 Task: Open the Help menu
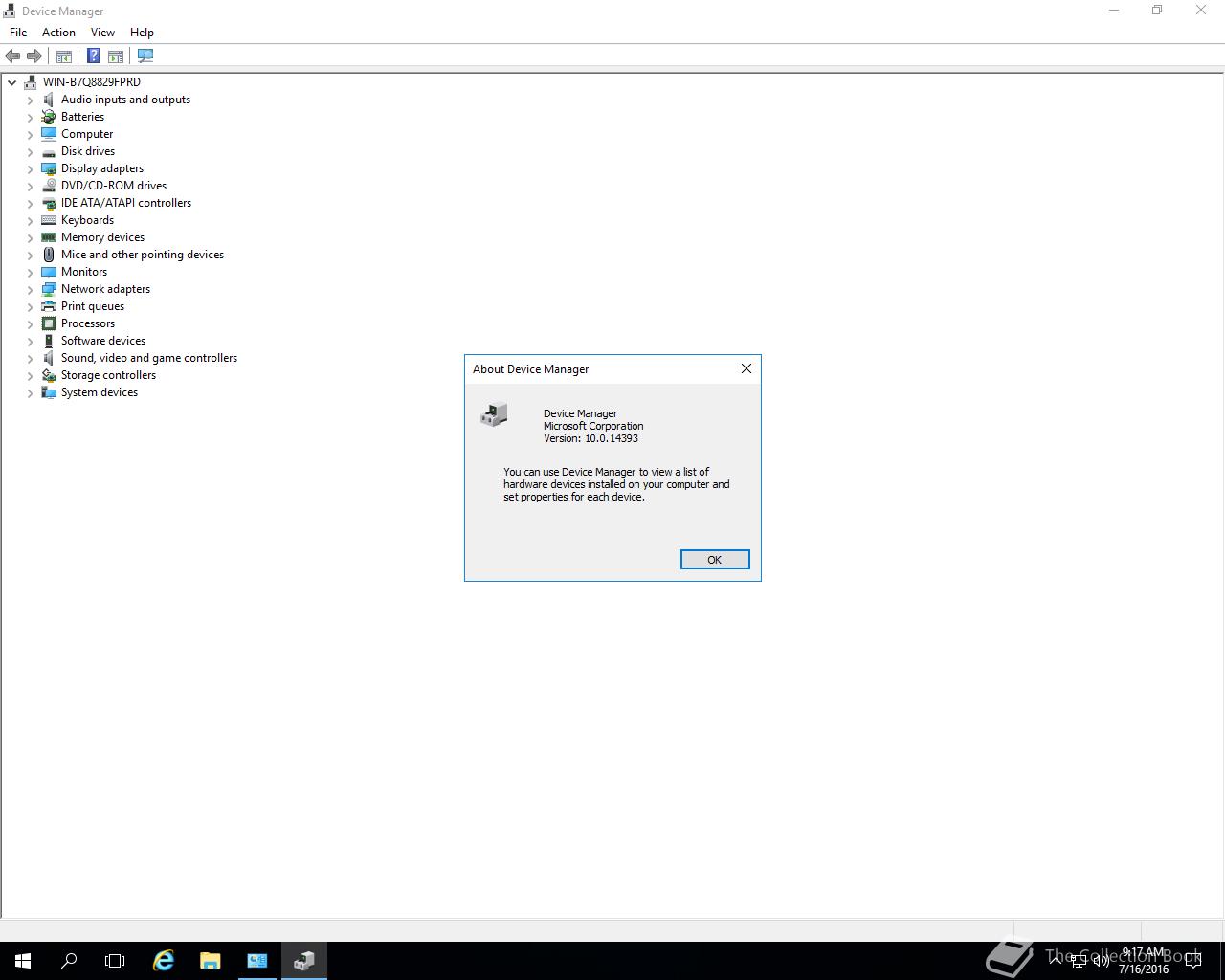pos(142,33)
